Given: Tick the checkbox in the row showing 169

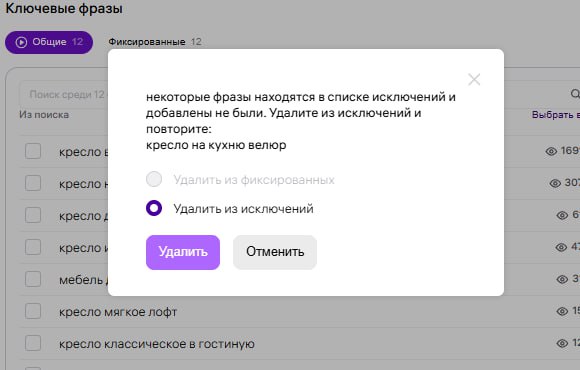Looking at the screenshot, I should click(33, 151).
